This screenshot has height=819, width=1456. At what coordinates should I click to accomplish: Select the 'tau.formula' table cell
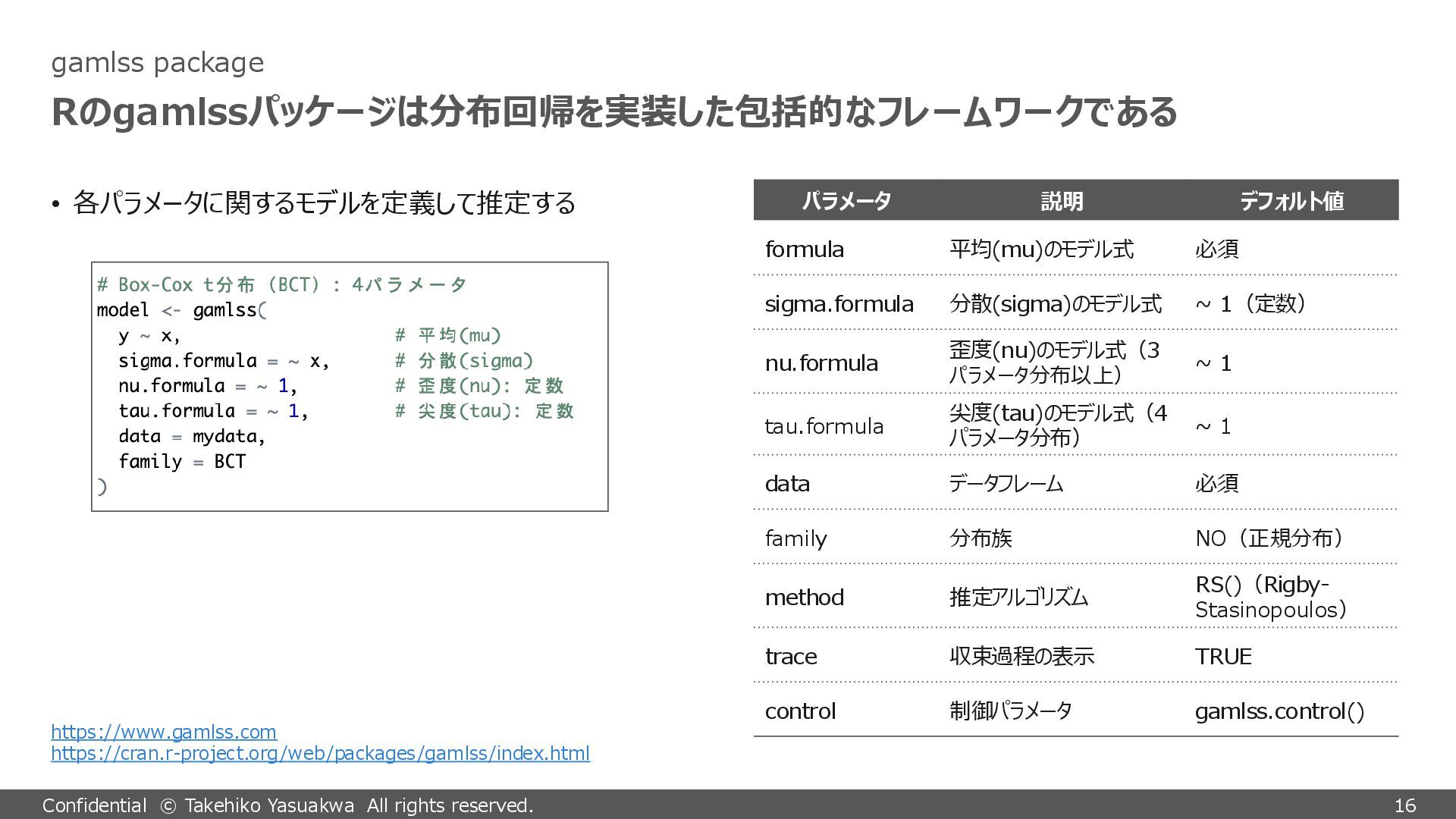[824, 426]
